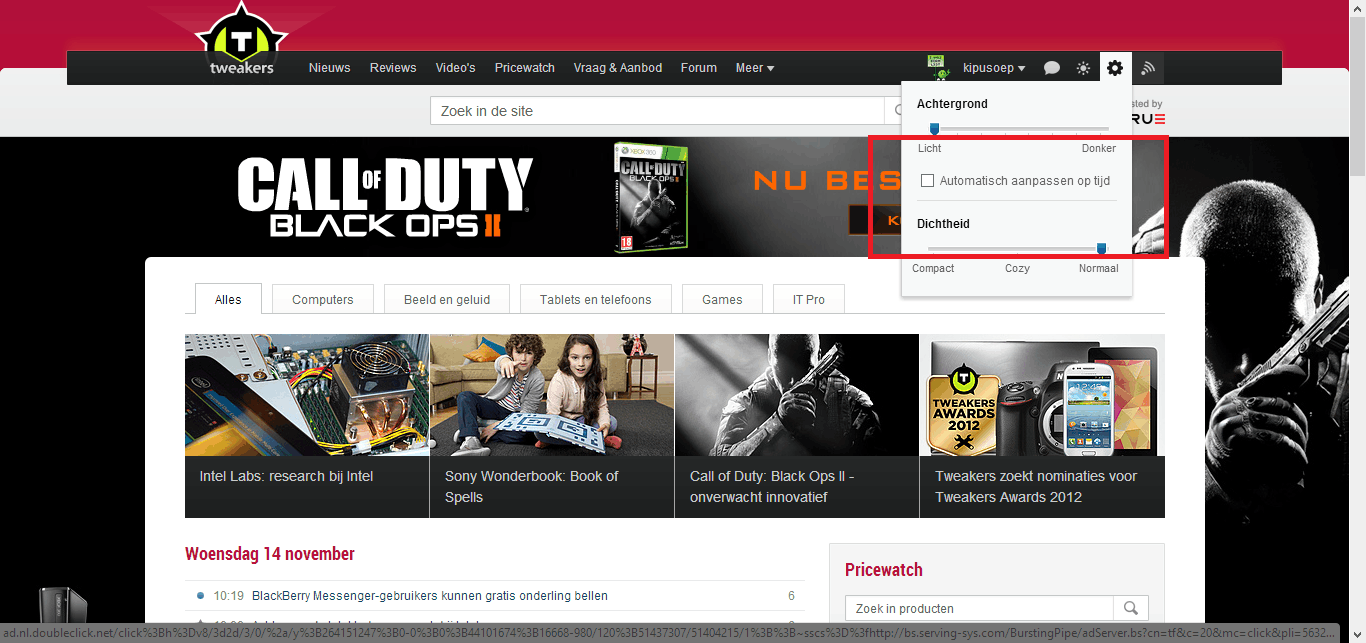Enable Automatisch aanpassen op tijd checkbox
The height and width of the screenshot is (643, 1366).
[927, 181]
